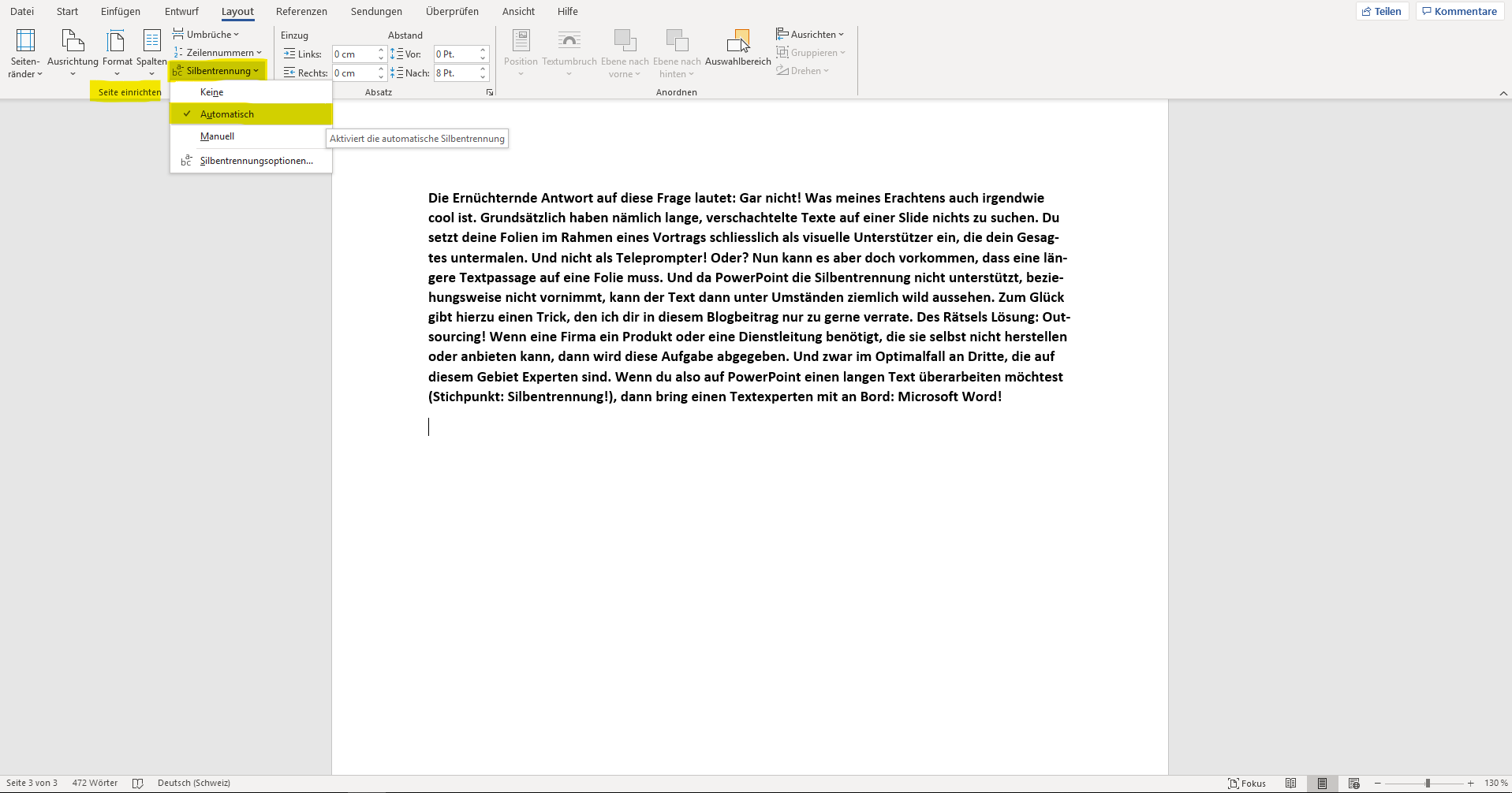Screen dimensions: 1512x793
Task: Click the Teilen share button
Action: [x=1381, y=12]
